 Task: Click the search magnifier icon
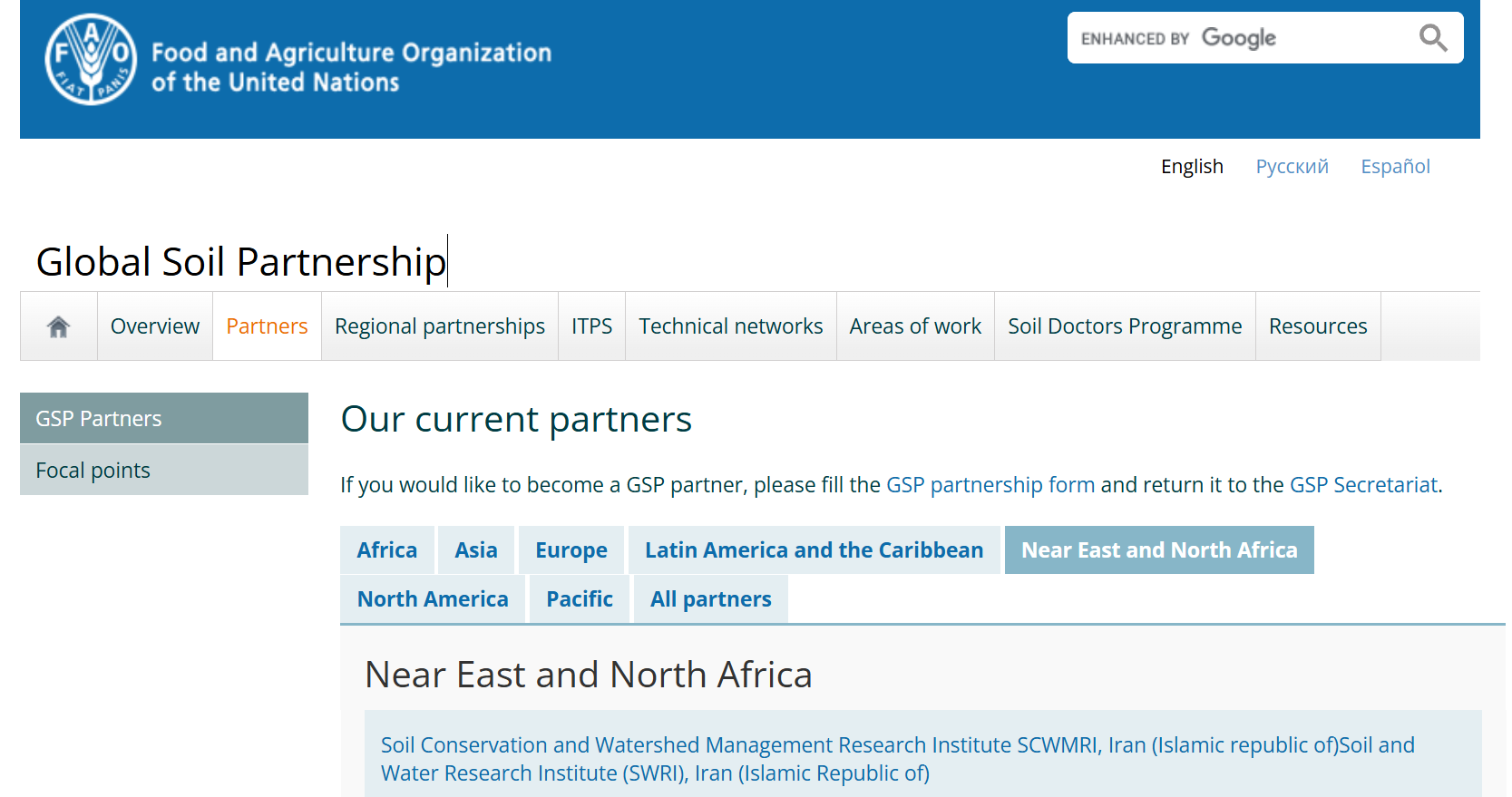click(1432, 38)
